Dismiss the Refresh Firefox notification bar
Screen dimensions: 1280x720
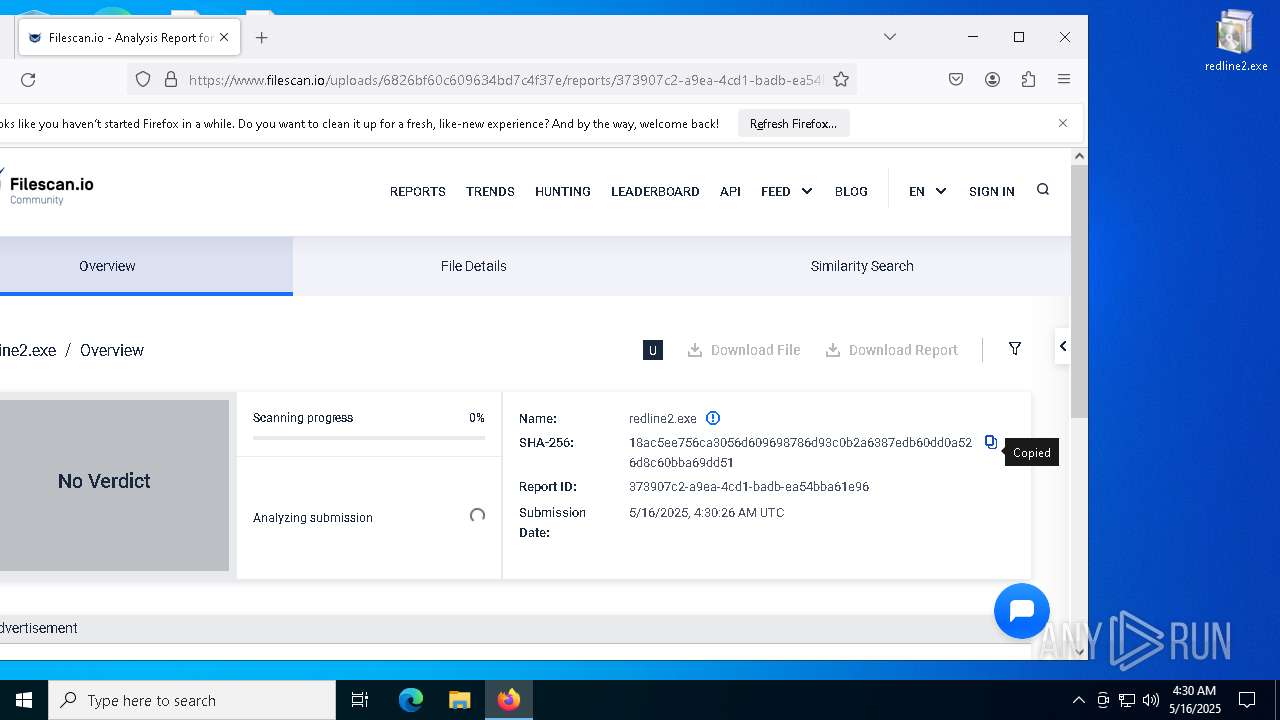pyautogui.click(x=1063, y=123)
